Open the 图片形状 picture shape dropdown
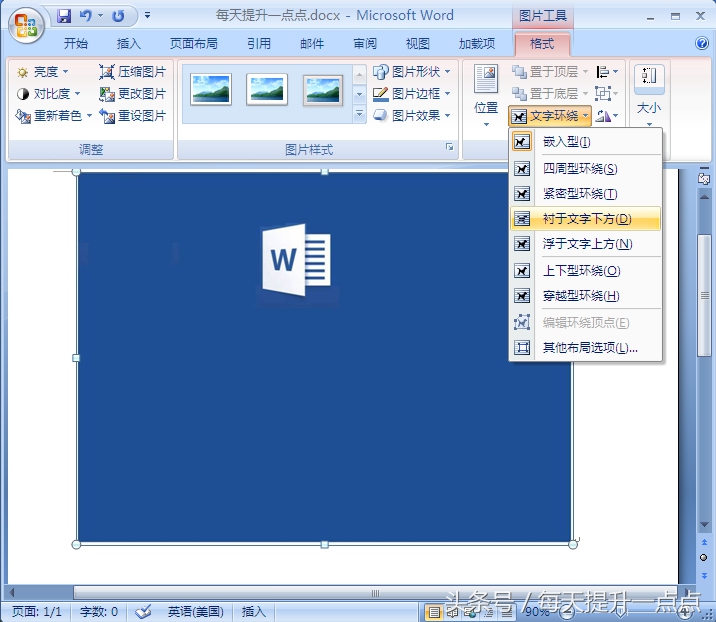This screenshot has height=622, width=716. [x=412, y=72]
